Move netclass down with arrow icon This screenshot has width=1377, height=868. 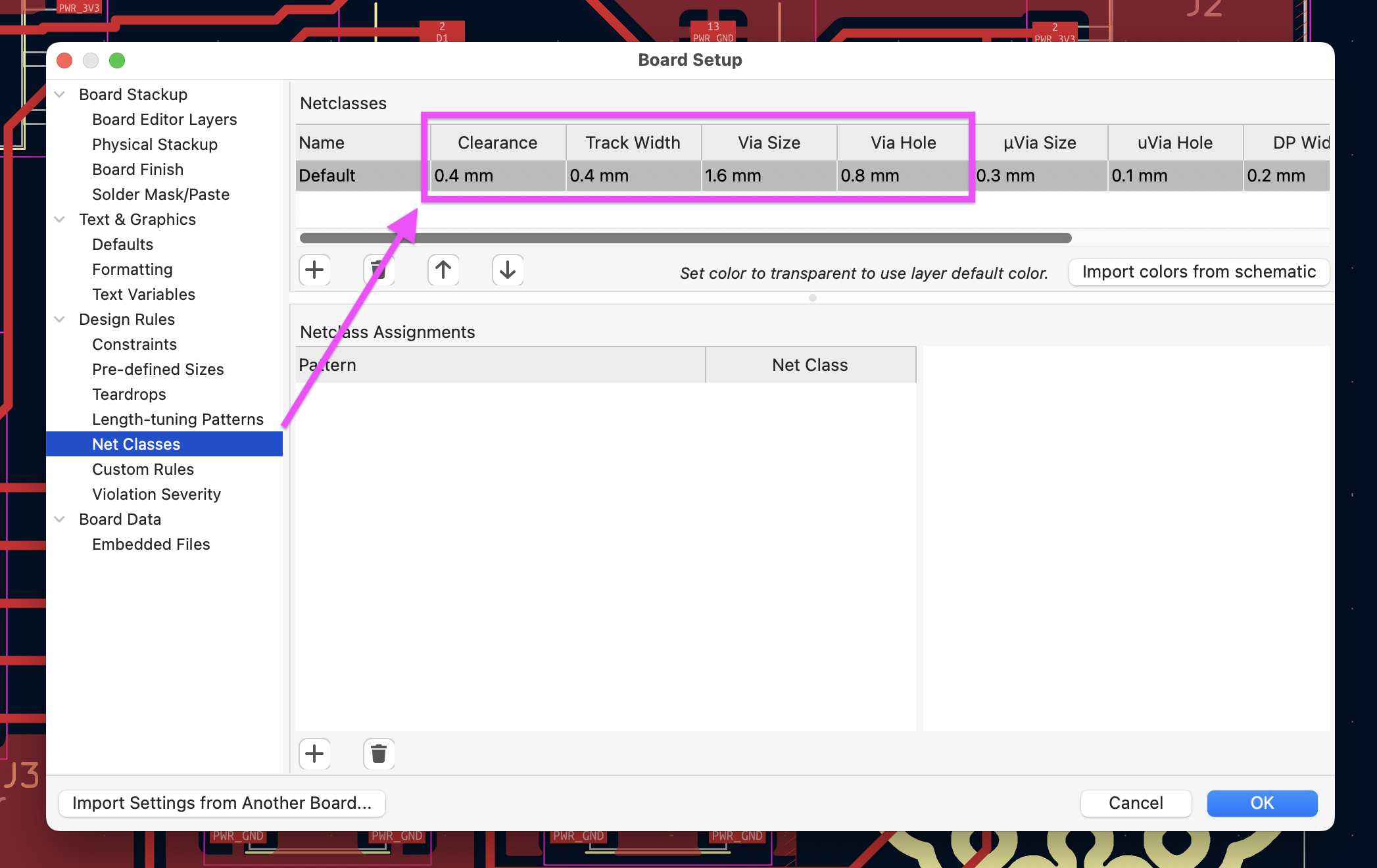point(508,270)
